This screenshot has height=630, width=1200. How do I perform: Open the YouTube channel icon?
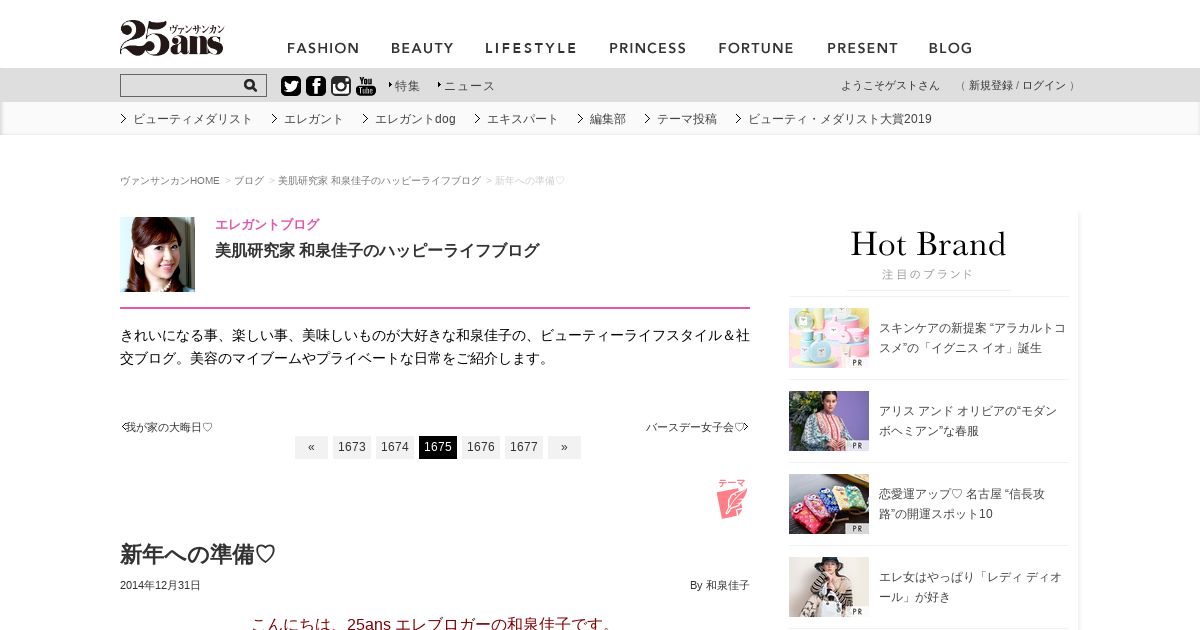tap(366, 86)
